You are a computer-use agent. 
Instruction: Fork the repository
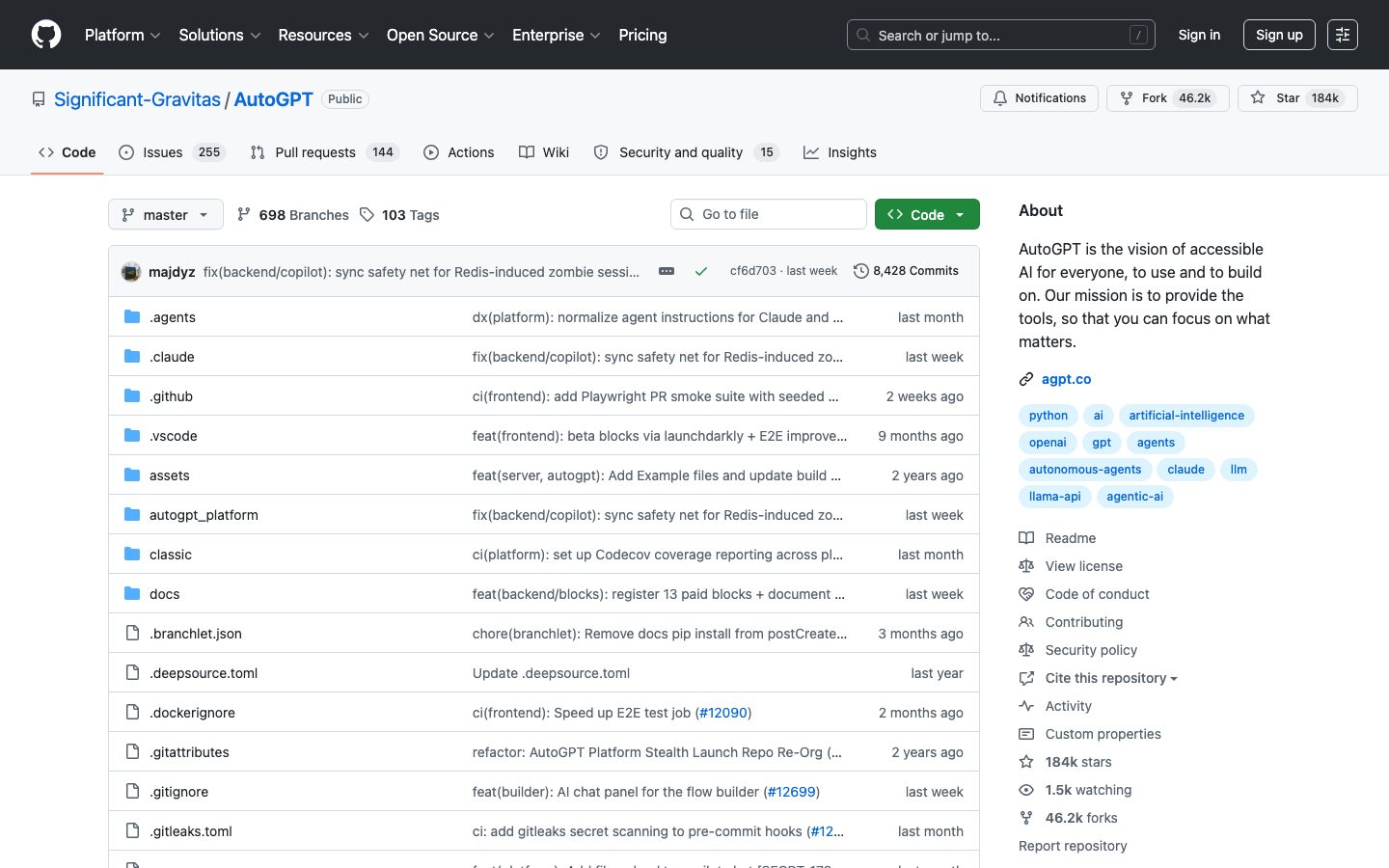[1167, 98]
